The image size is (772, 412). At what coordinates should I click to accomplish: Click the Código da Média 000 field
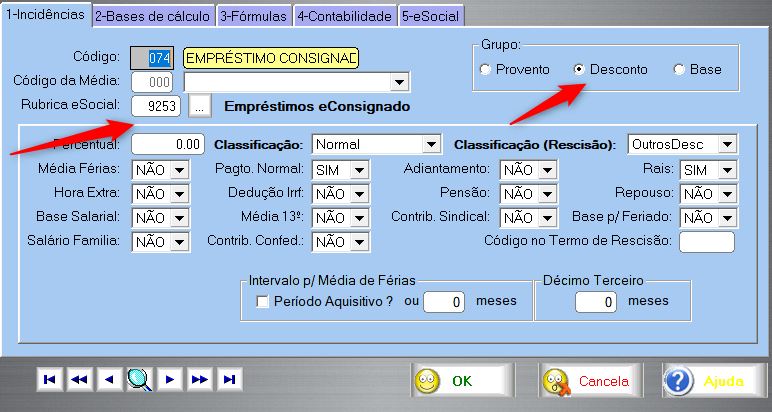(x=152, y=82)
